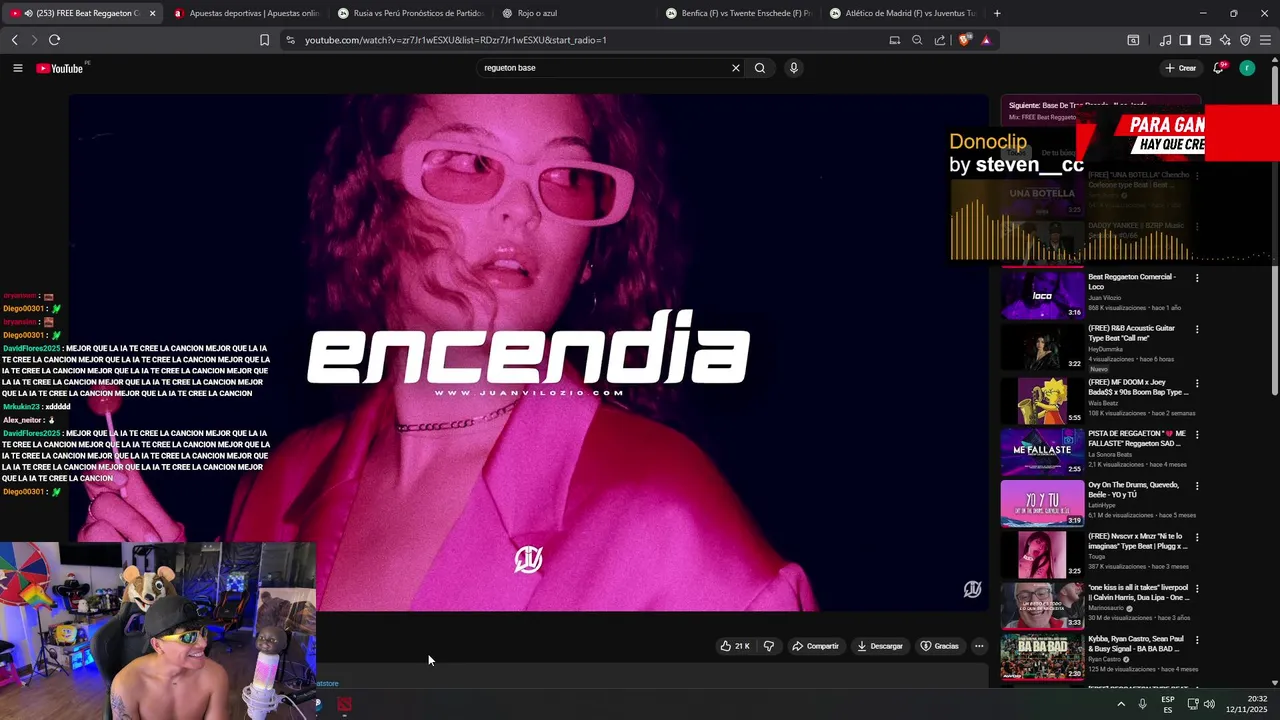Viewport: 1280px width, 720px height.
Task: Open options for 'one kiss is all it takes'
Action: [x=1197, y=589]
